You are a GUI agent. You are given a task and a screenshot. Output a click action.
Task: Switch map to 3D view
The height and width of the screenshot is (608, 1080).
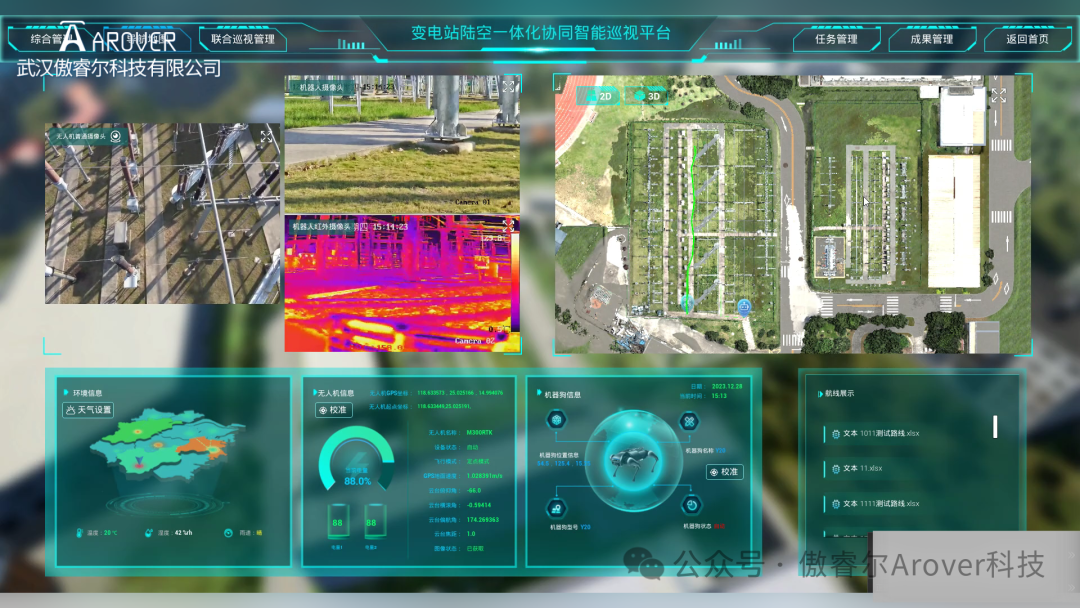click(647, 96)
